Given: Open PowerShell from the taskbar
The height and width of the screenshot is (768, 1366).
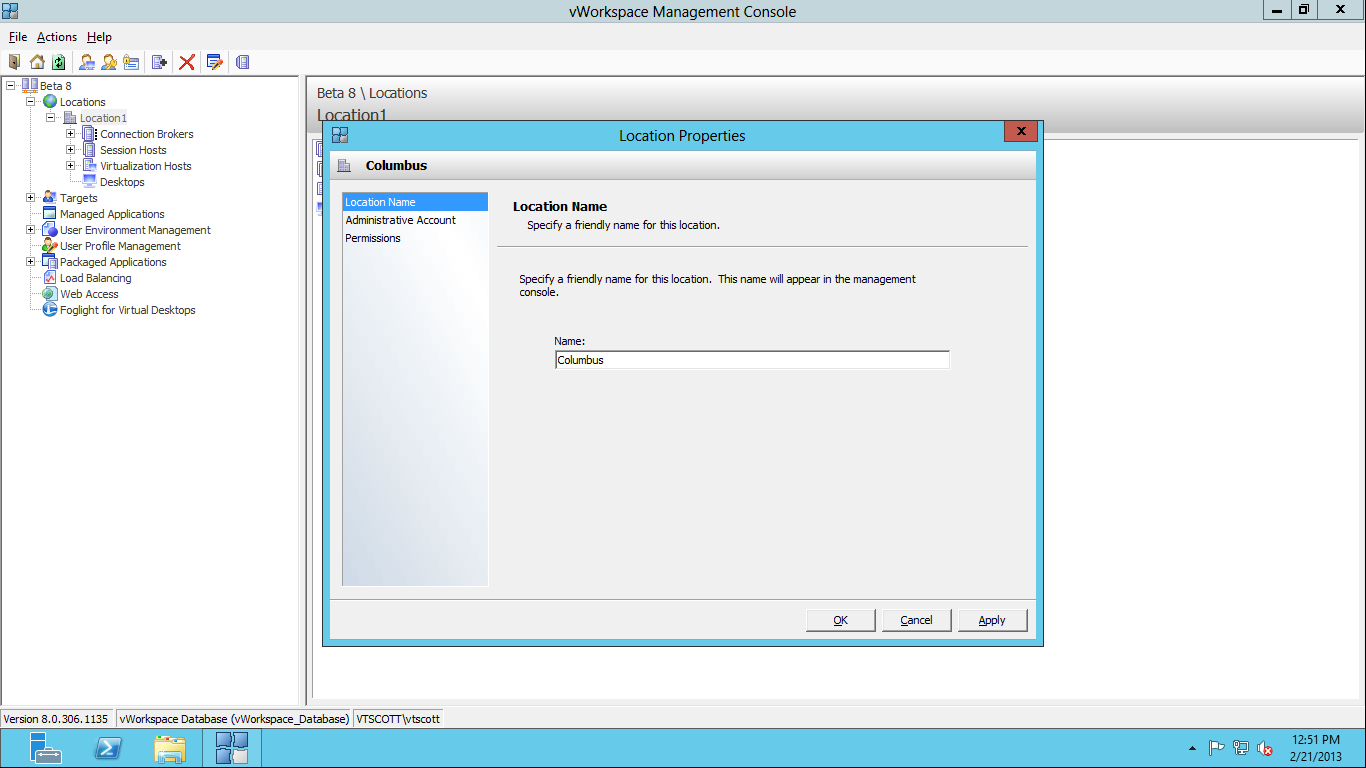Looking at the screenshot, I should pos(108,748).
